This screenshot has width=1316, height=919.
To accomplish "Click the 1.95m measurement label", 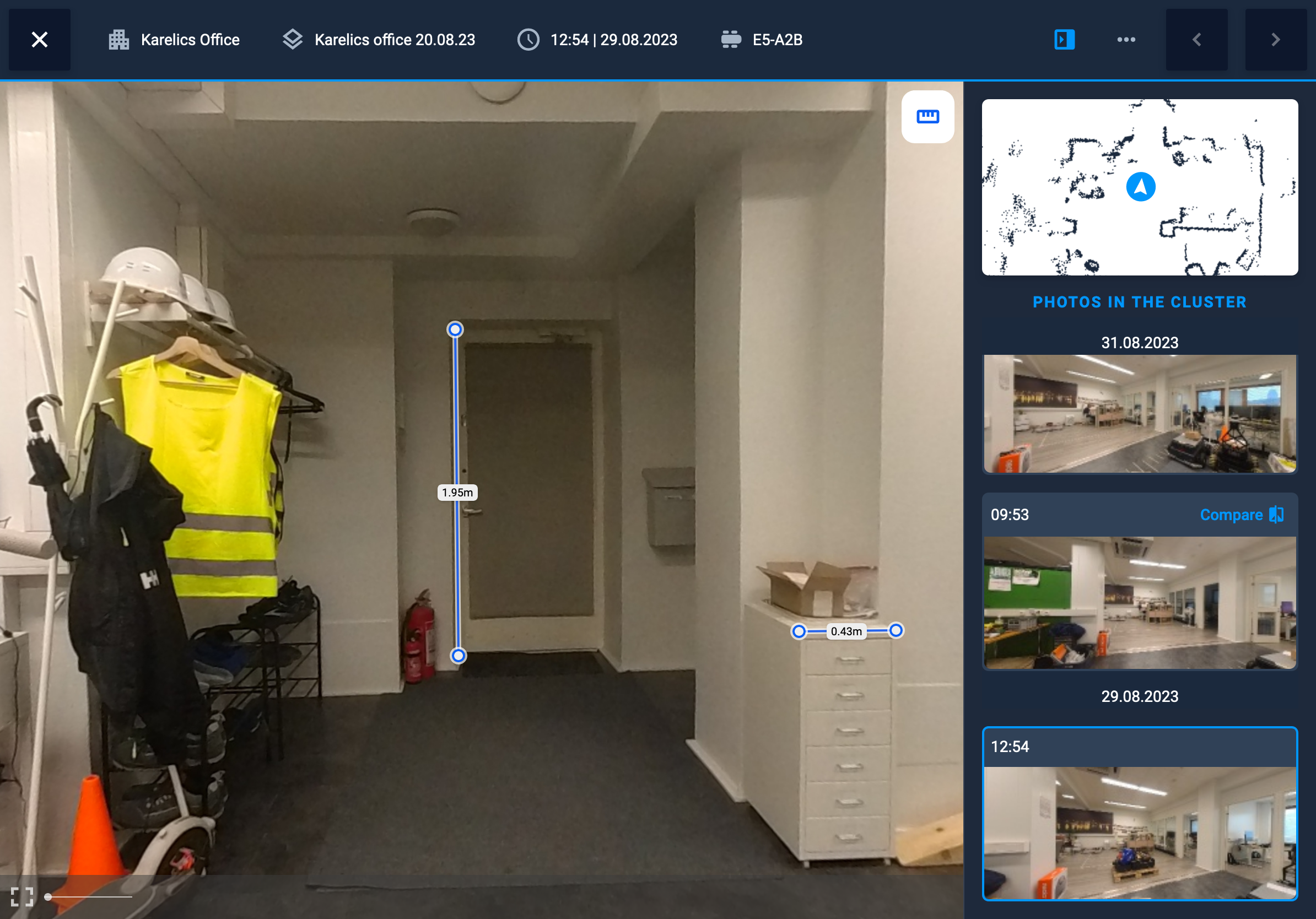I will tap(457, 492).
